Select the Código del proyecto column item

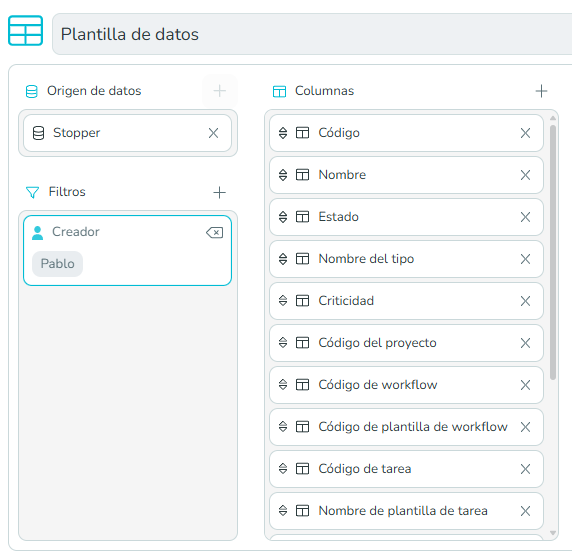(406, 343)
